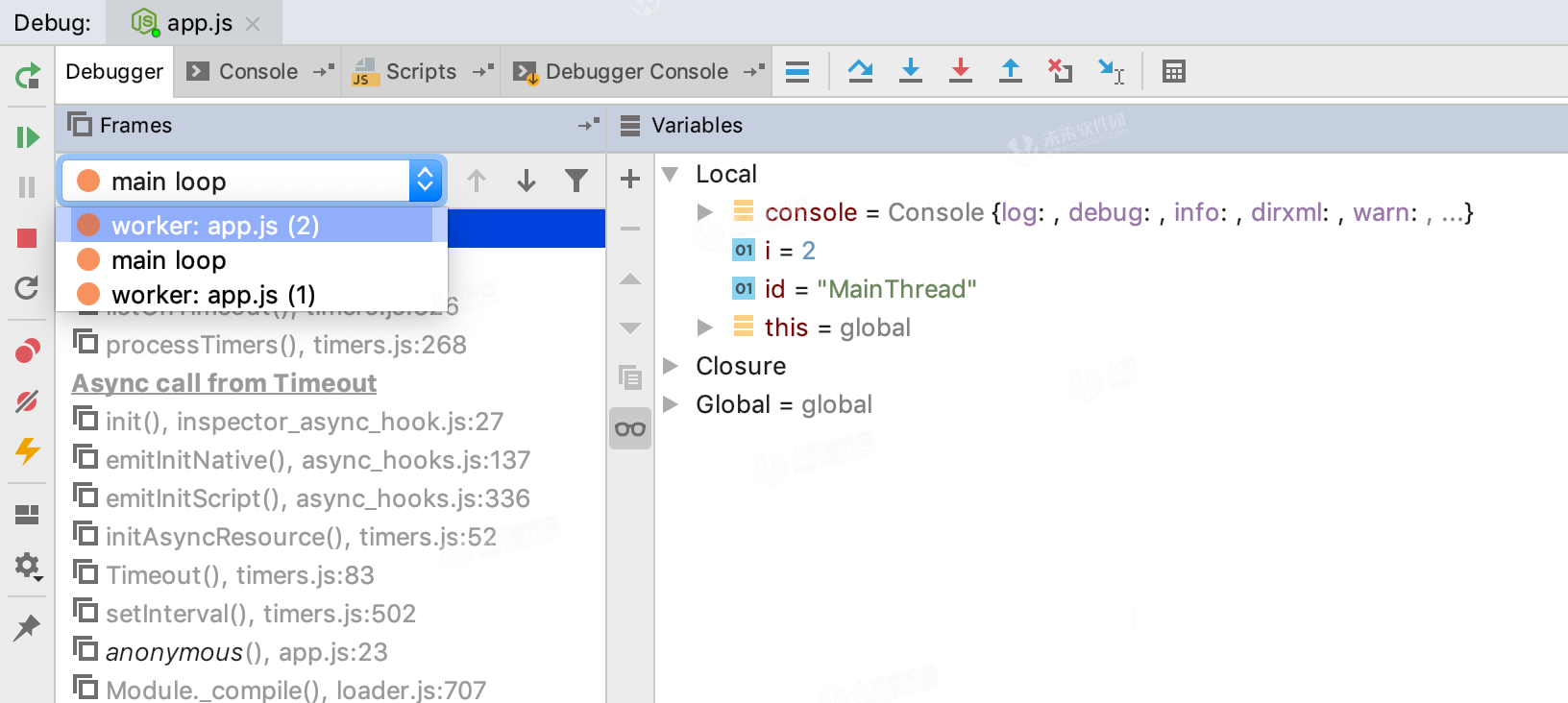The width and height of the screenshot is (1568, 703).
Task: View breakpoints list
Action: 28,351
